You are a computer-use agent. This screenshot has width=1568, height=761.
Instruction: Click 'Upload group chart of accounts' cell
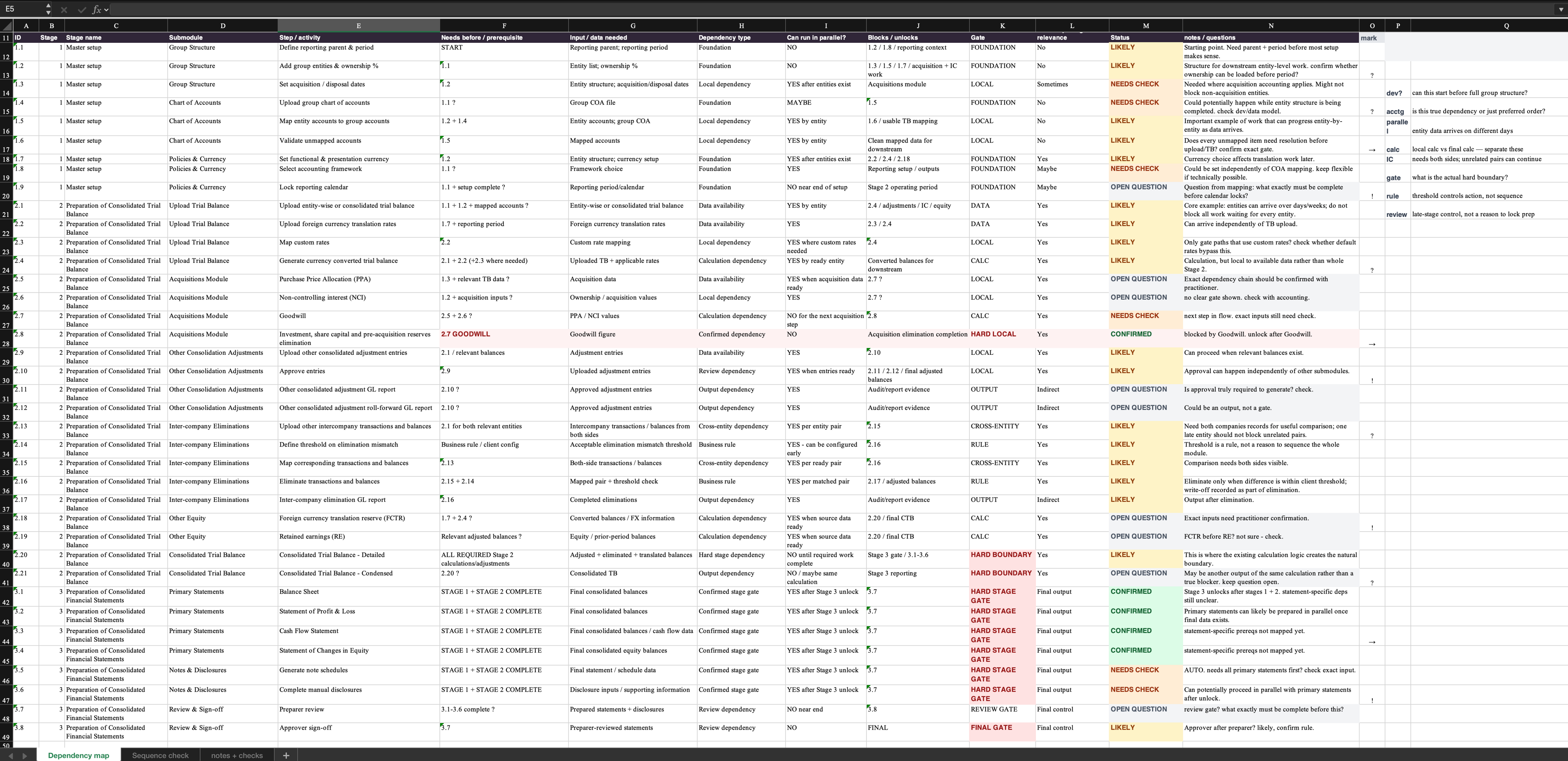click(x=359, y=107)
